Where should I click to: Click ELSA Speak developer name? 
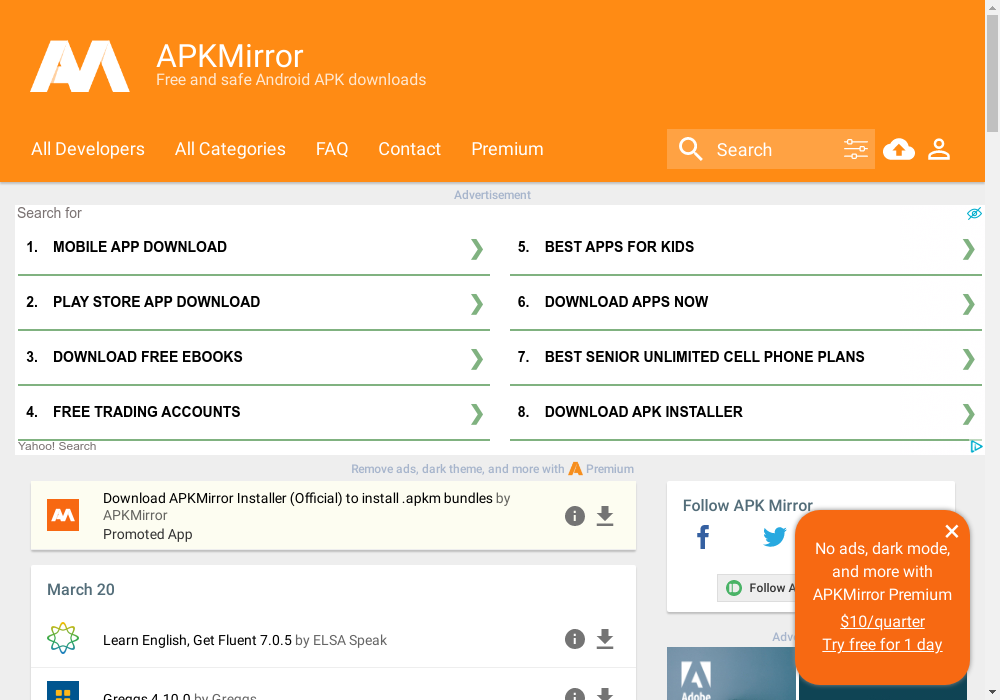point(349,640)
